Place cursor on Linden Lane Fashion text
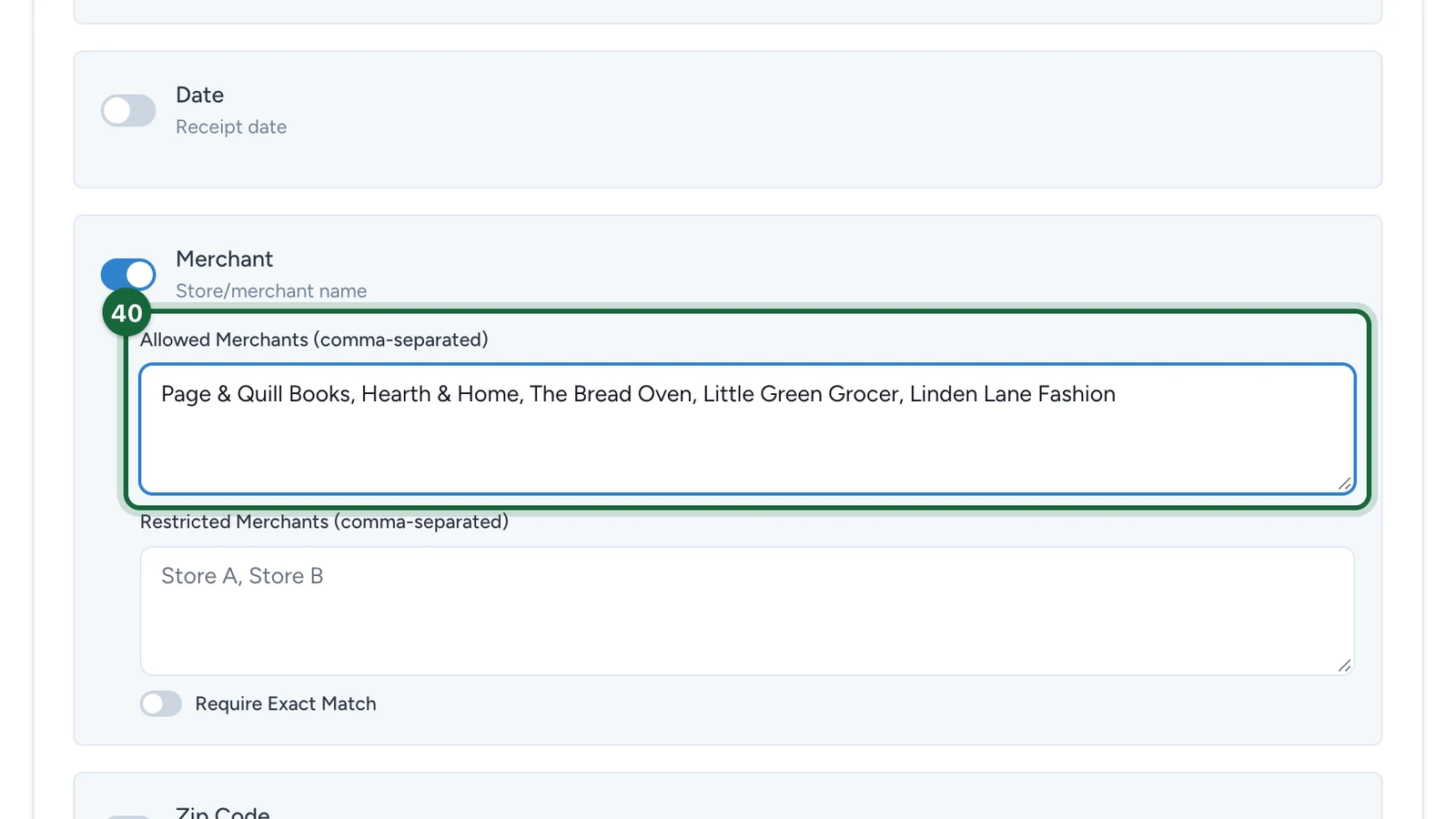The width and height of the screenshot is (1456, 819). click(x=1012, y=394)
